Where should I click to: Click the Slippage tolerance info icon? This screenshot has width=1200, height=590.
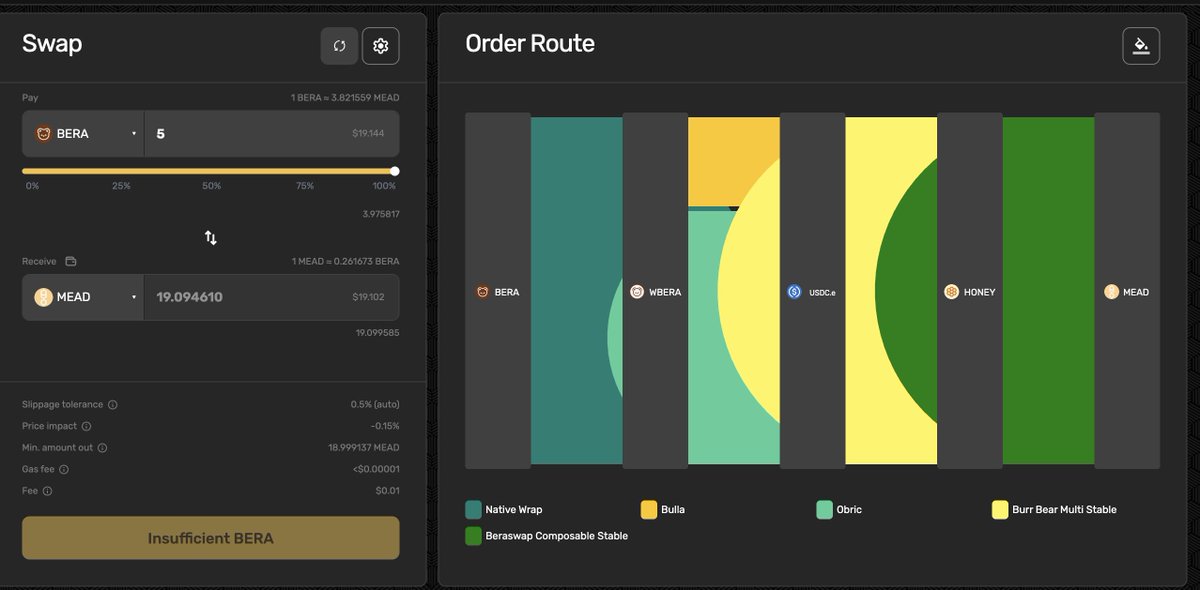[x=113, y=405]
